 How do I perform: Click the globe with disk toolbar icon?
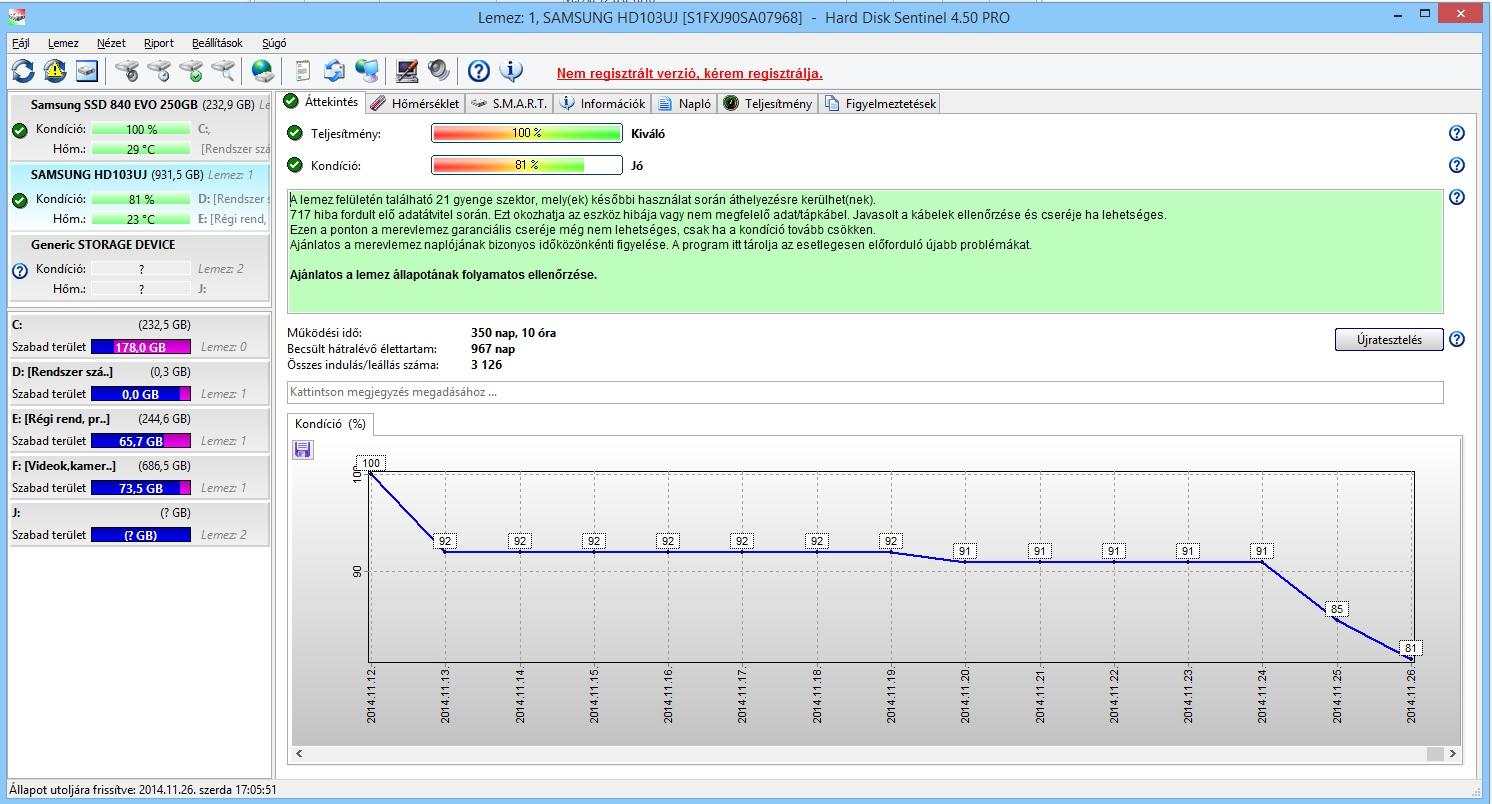(x=262, y=71)
